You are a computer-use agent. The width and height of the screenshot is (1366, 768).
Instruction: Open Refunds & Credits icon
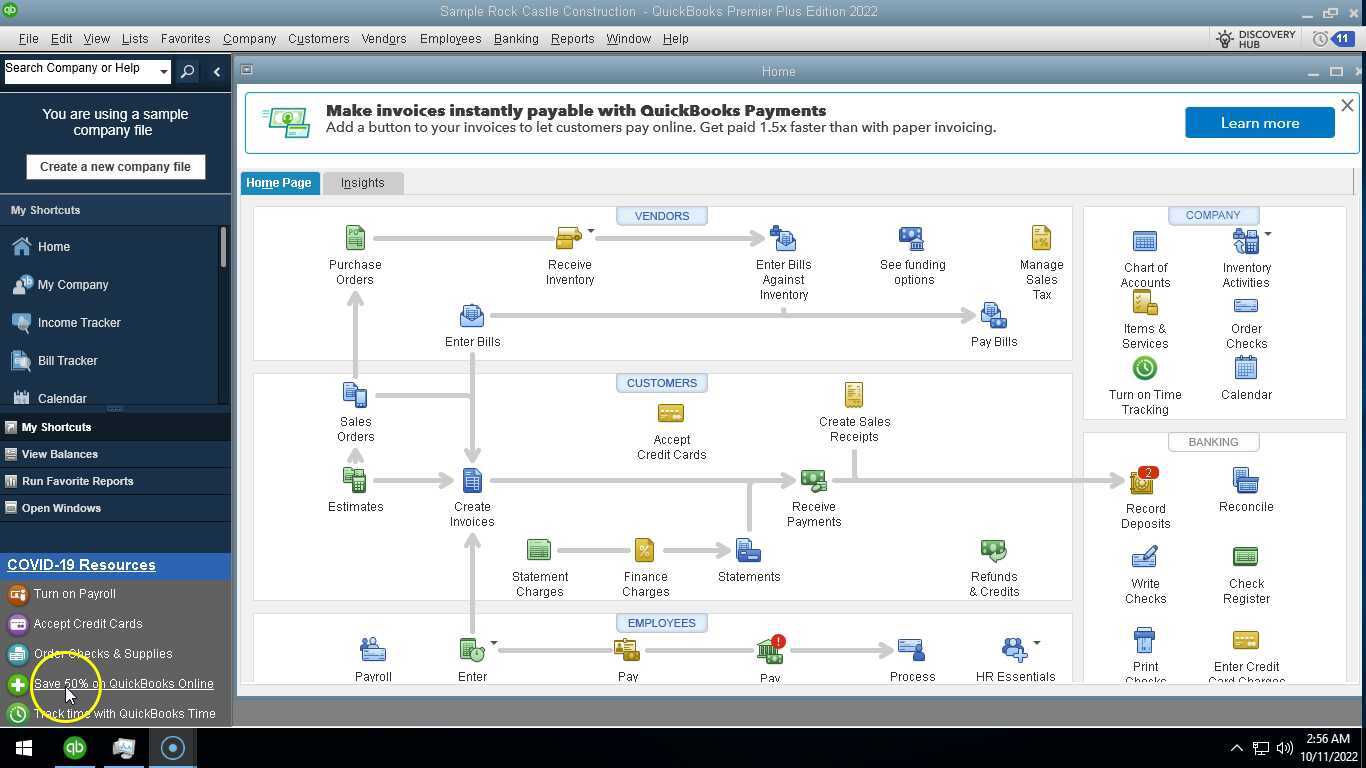(993, 551)
